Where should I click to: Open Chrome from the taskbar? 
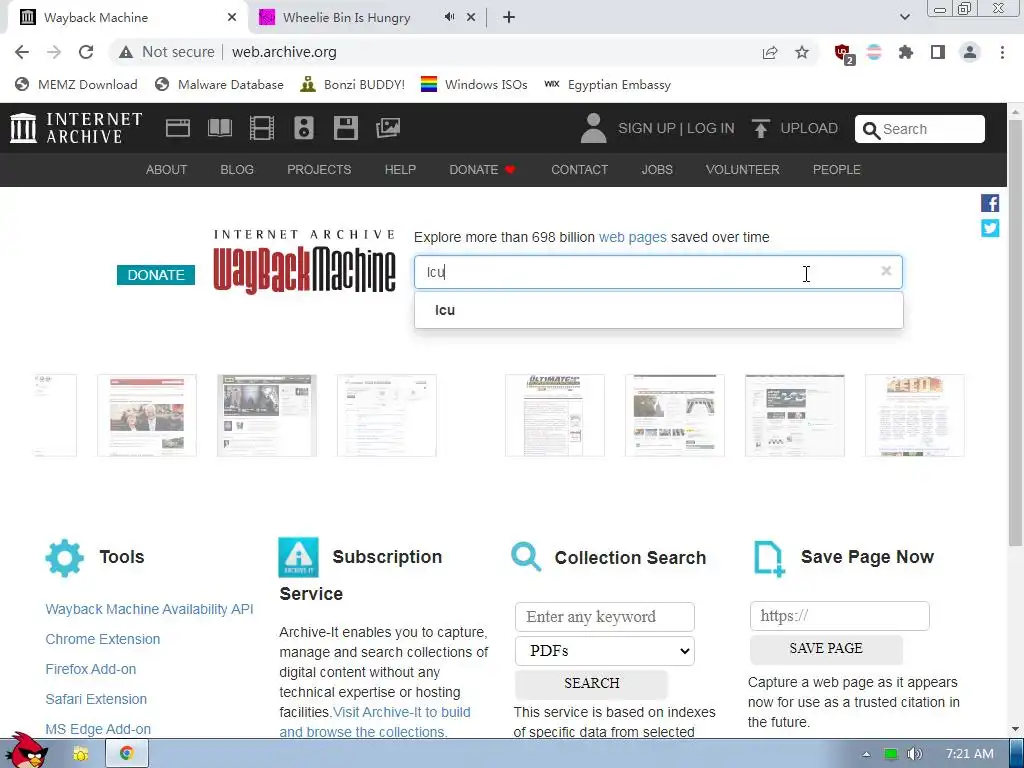pos(127,754)
